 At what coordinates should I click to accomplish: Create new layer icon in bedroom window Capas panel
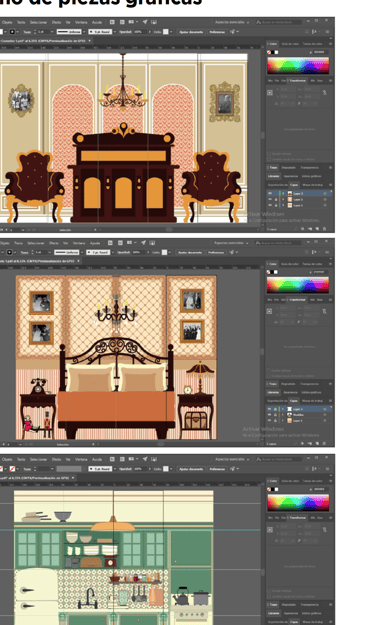click(x=316, y=443)
